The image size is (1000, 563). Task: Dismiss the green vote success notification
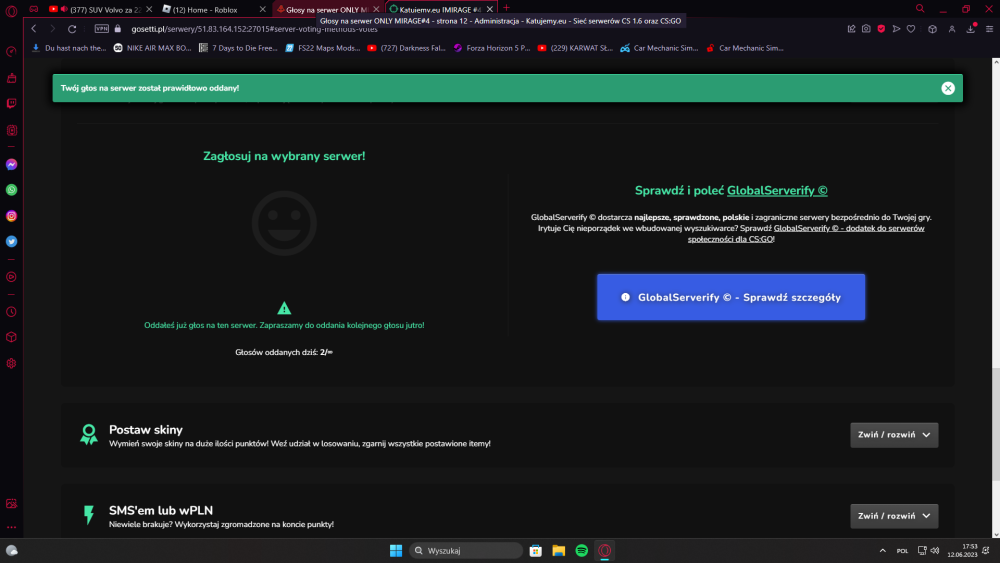coord(948,88)
